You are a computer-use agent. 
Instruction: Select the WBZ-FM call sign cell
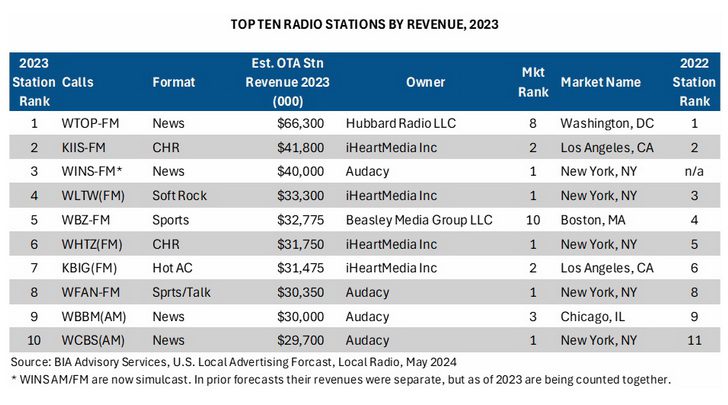[86, 220]
